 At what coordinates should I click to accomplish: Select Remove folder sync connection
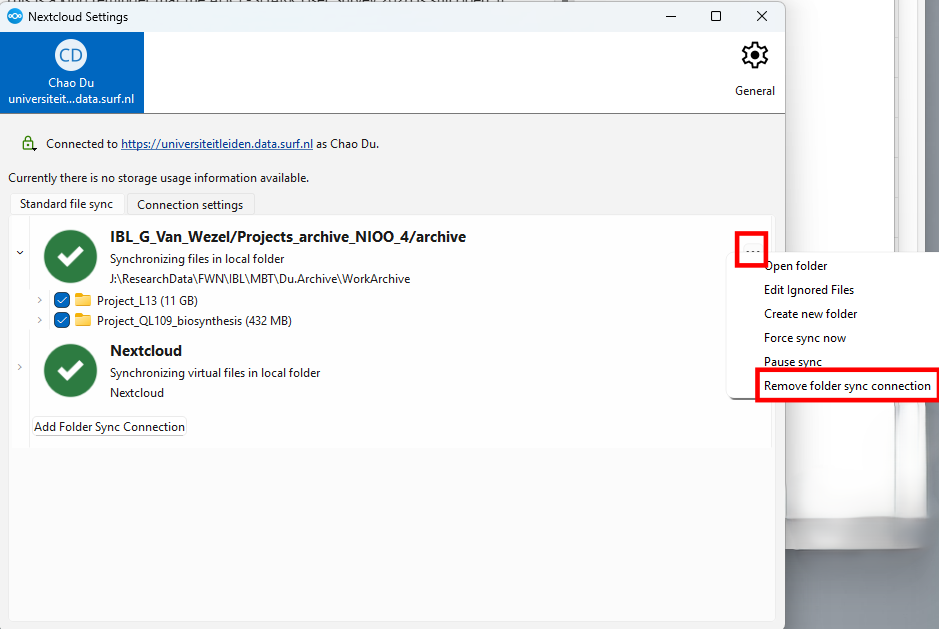pyautogui.click(x=847, y=386)
